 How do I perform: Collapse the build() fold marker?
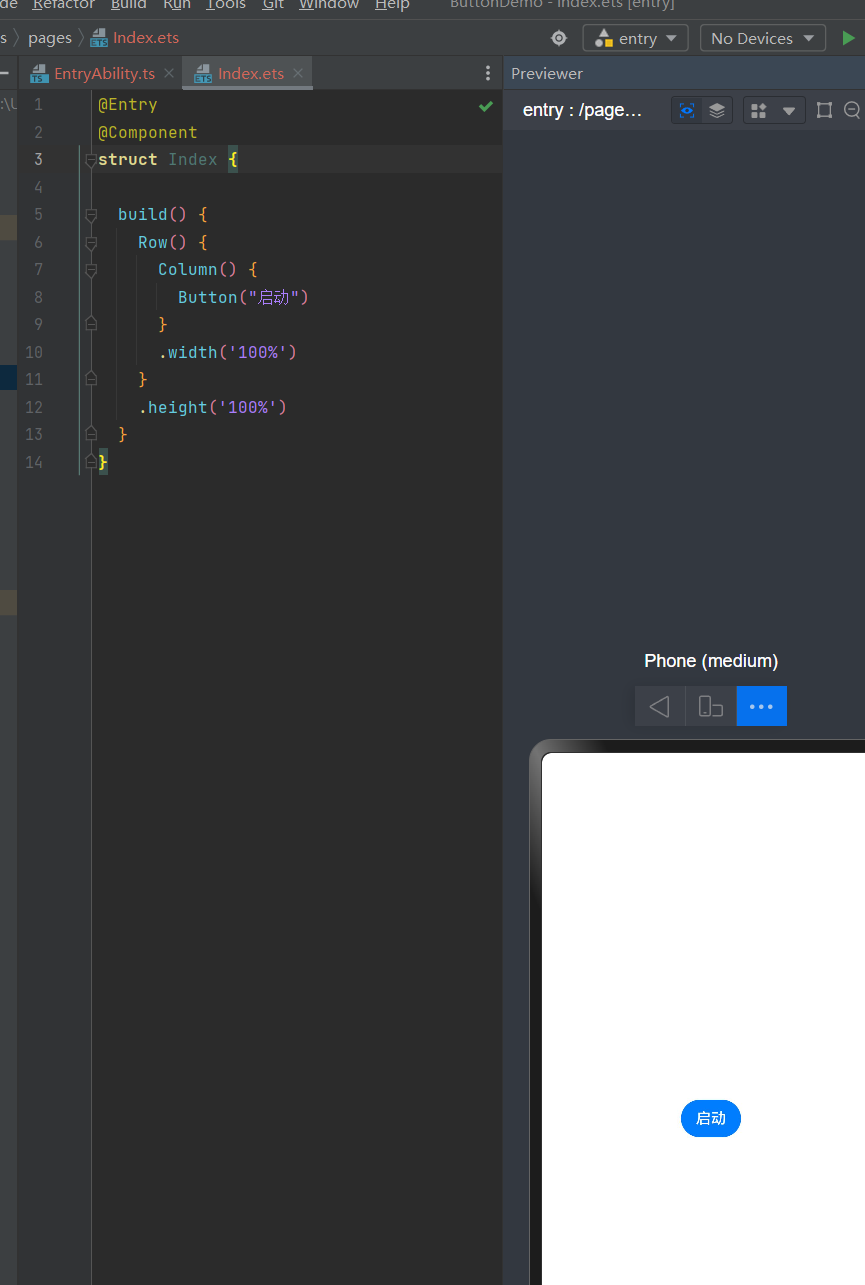(91, 215)
